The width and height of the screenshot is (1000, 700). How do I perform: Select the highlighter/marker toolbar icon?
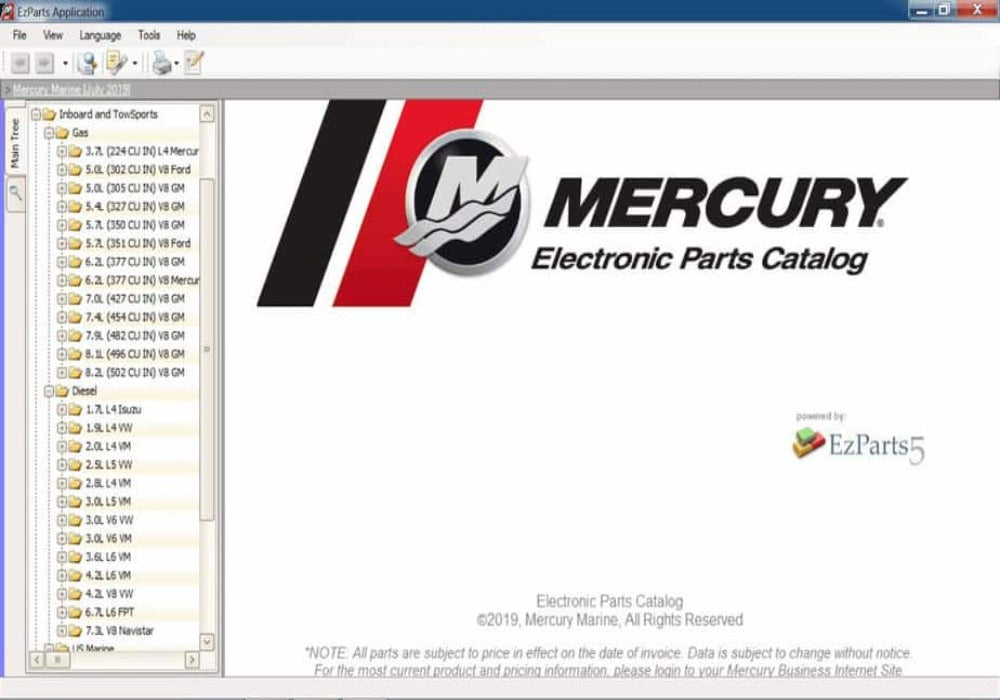click(x=115, y=62)
